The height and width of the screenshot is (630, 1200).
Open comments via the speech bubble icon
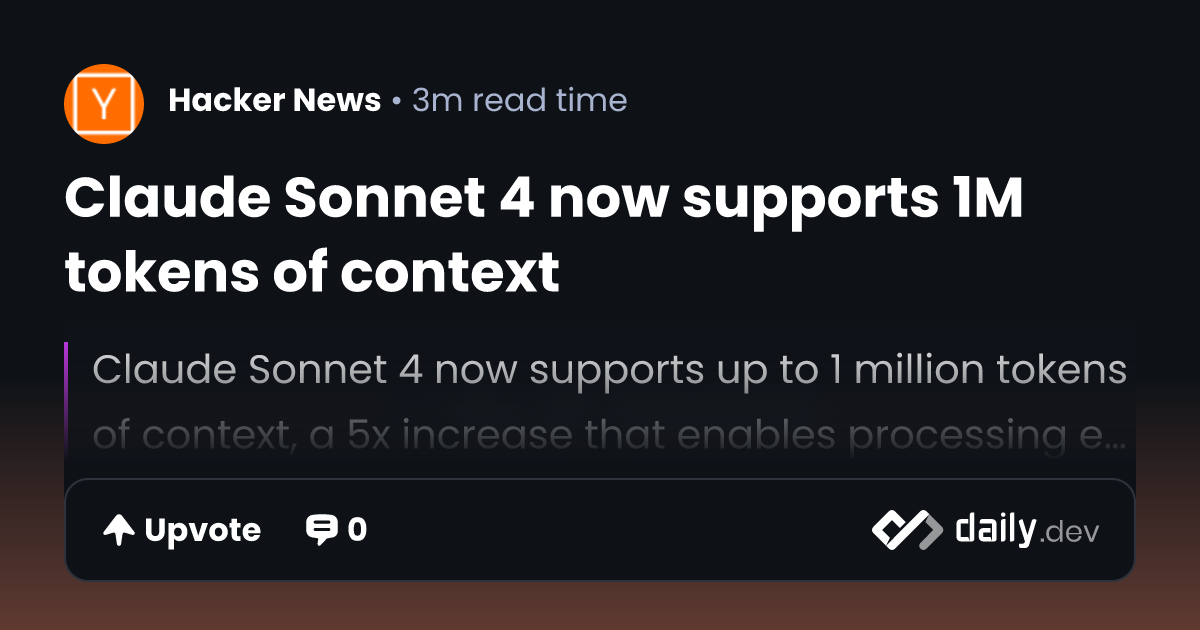321,529
